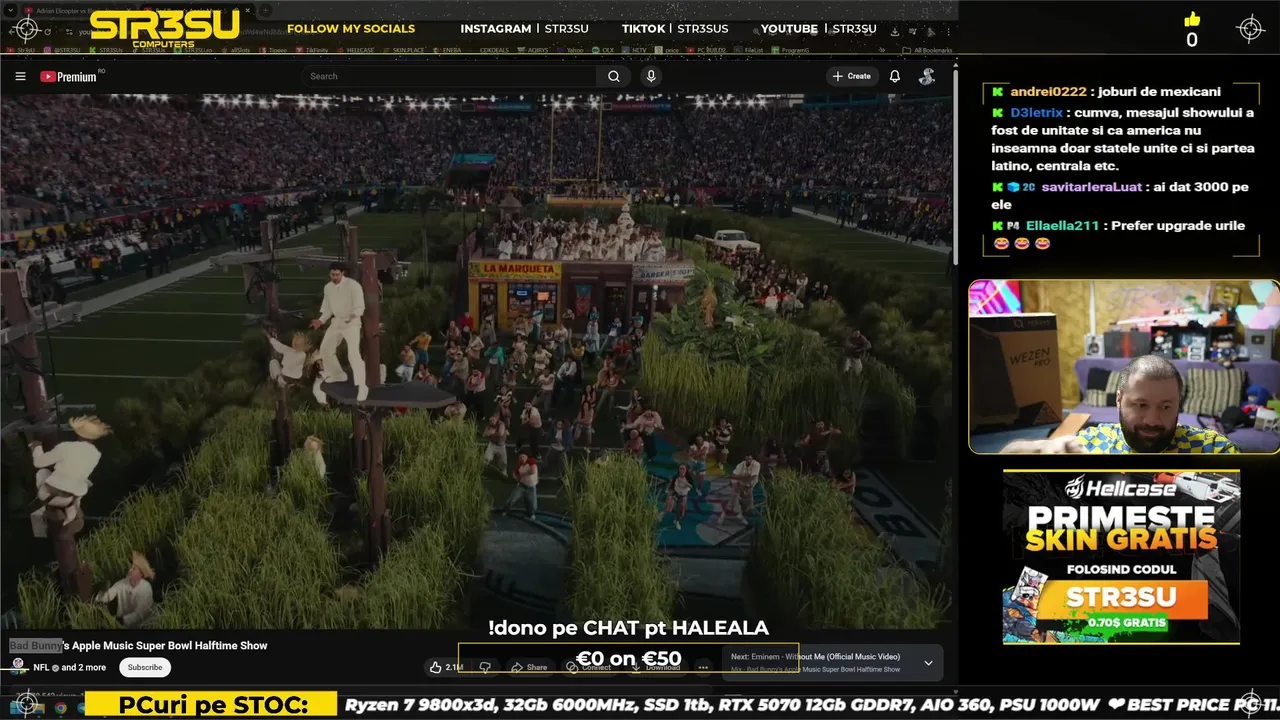Click the TIKTOK STR3SUS social label
Viewport: 1280px width, 720px height.
[675, 28]
